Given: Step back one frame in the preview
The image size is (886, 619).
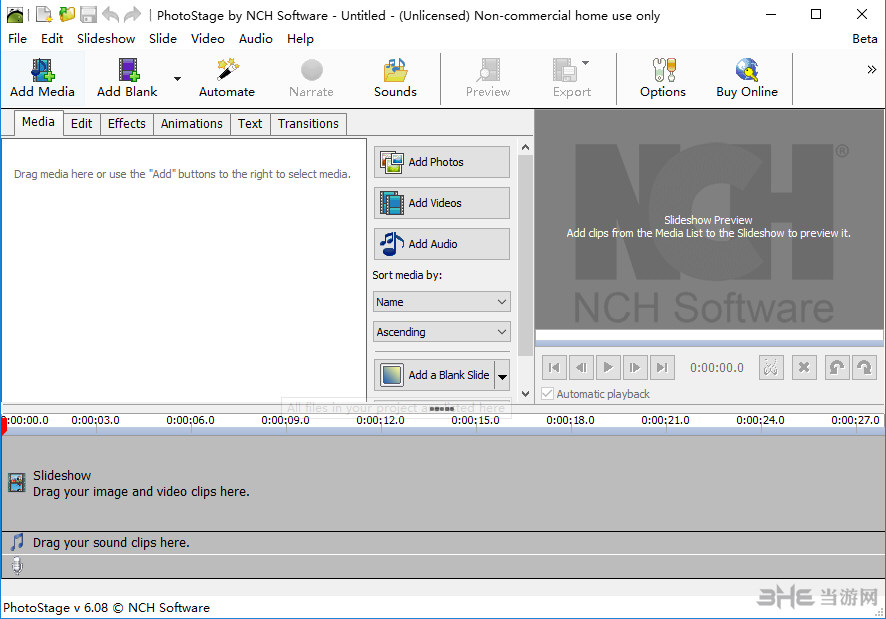Looking at the screenshot, I should point(581,368).
